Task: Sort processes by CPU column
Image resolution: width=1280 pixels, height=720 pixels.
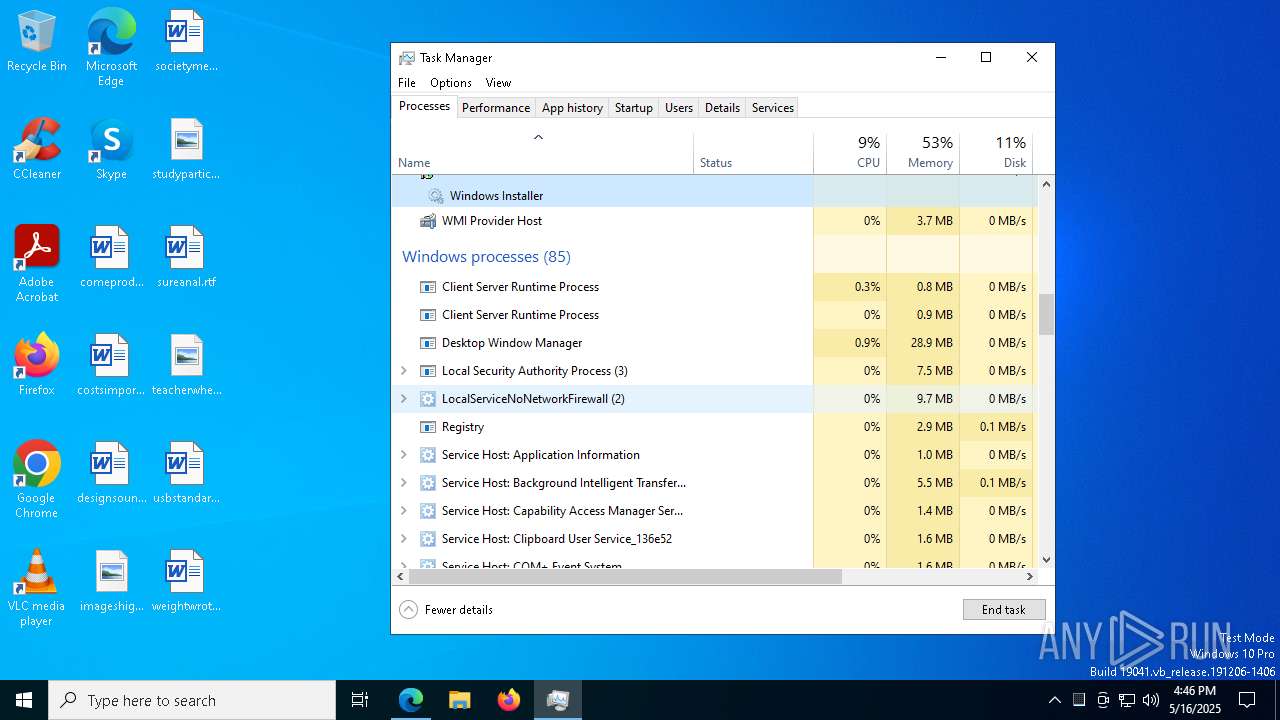Action: point(850,153)
